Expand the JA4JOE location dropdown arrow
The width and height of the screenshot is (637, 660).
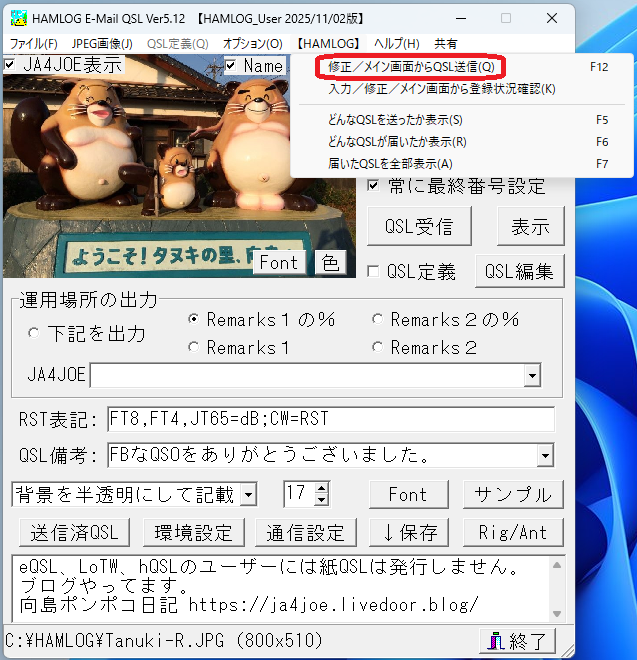(532, 375)
